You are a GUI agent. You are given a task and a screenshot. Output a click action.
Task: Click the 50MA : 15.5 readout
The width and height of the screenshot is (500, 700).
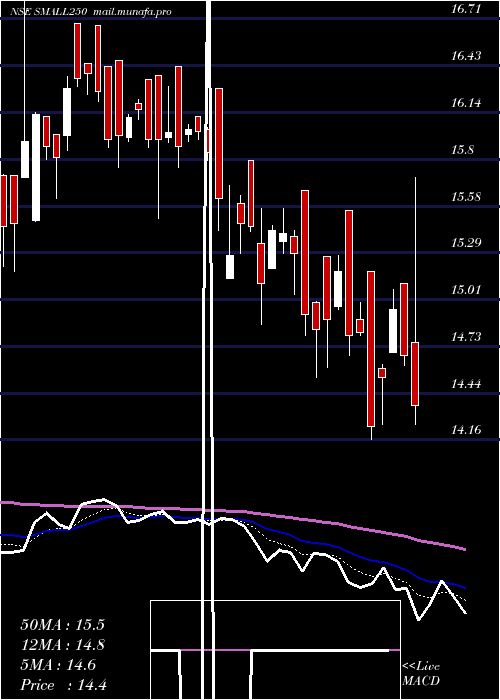click(x=62, y=625)
